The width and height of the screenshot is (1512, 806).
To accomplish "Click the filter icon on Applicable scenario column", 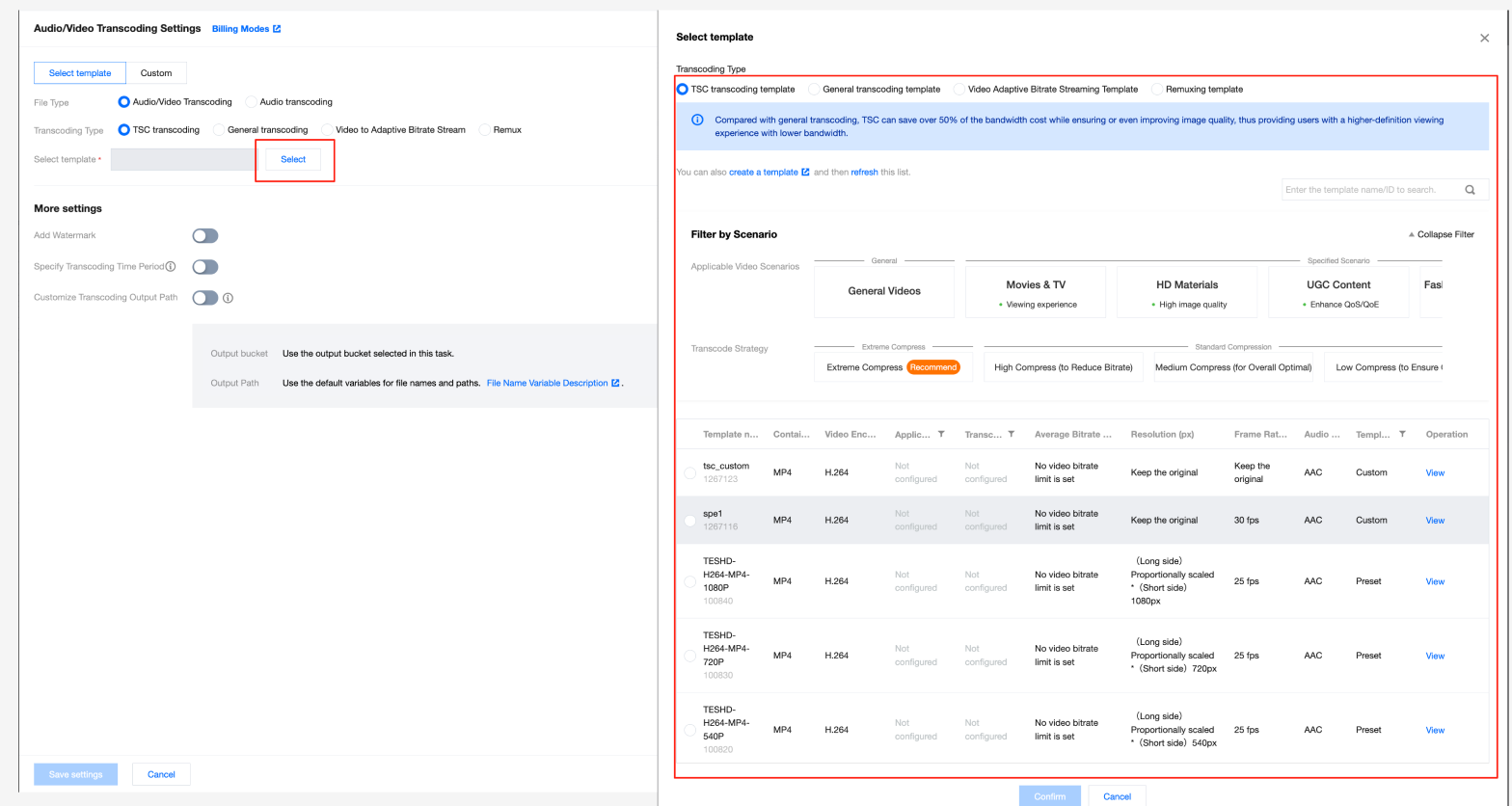I will click(x=941, y=435).
